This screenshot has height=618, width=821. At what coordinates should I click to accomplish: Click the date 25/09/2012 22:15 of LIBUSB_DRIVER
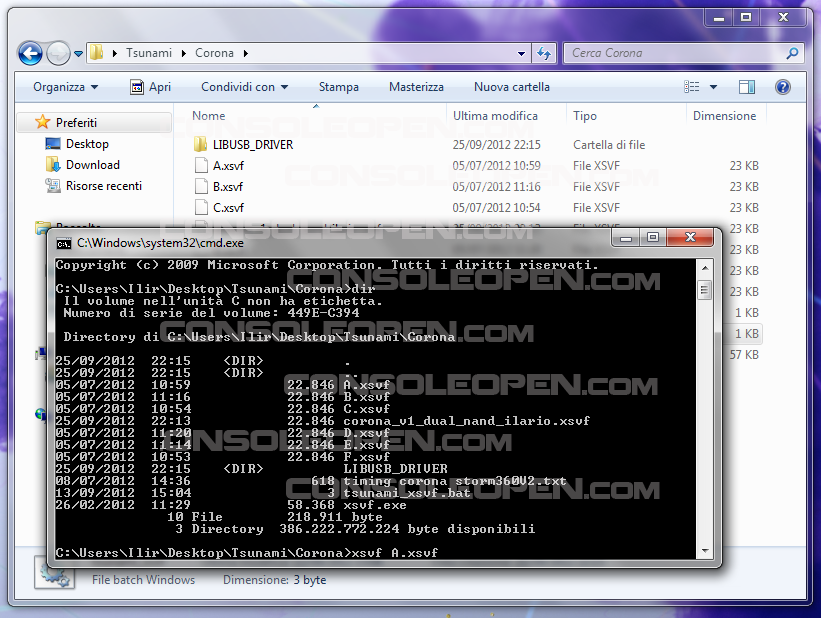pos(496,145)
